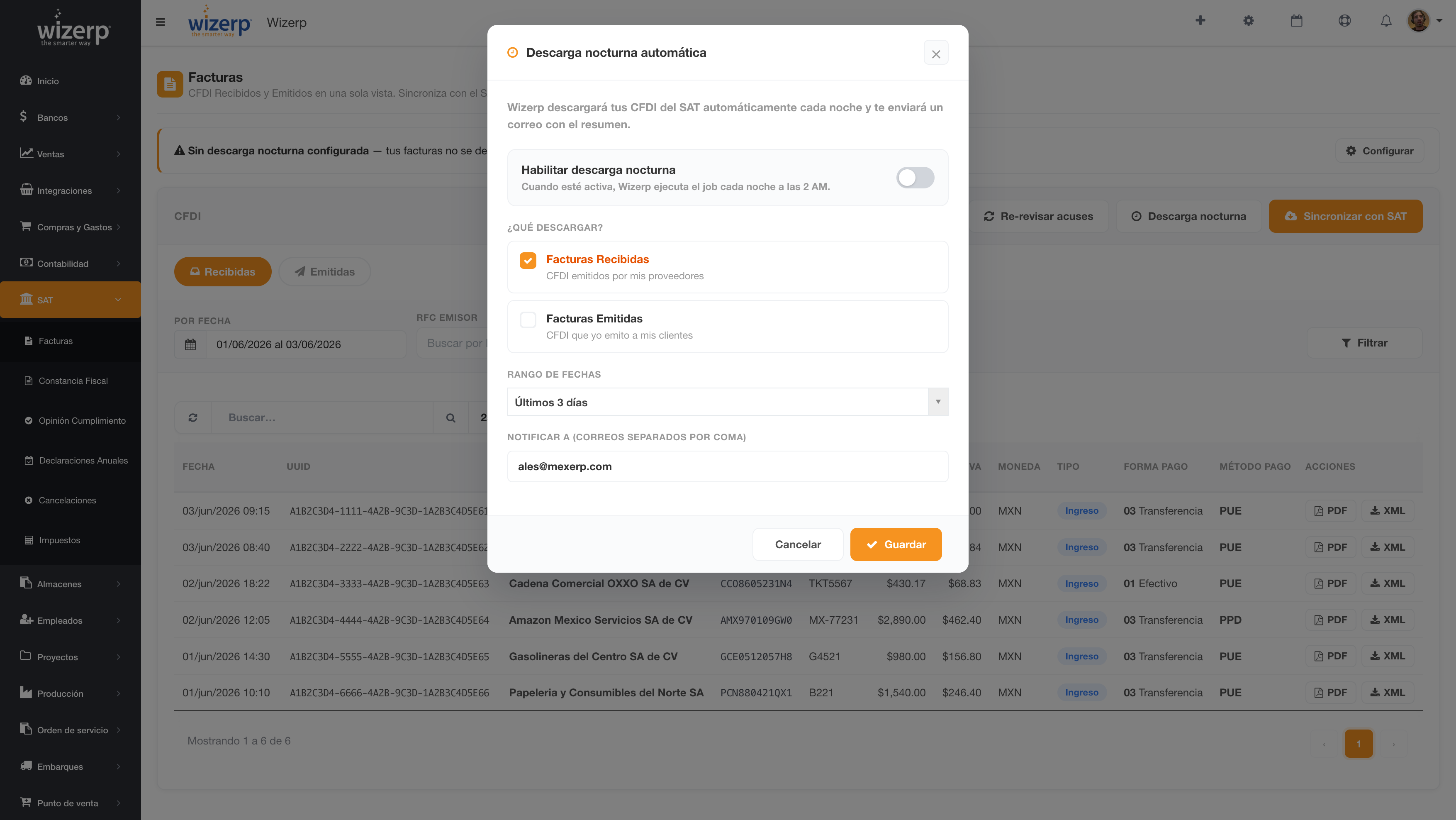1456x820 pixels.
Task: Expand Integraciones sidebar menu
Action: click(70, 190)
